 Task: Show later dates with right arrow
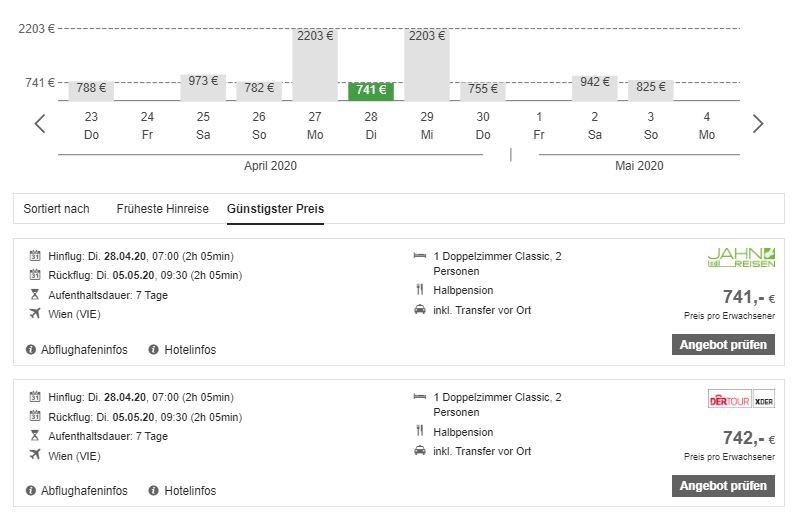[x=757, y=124]
